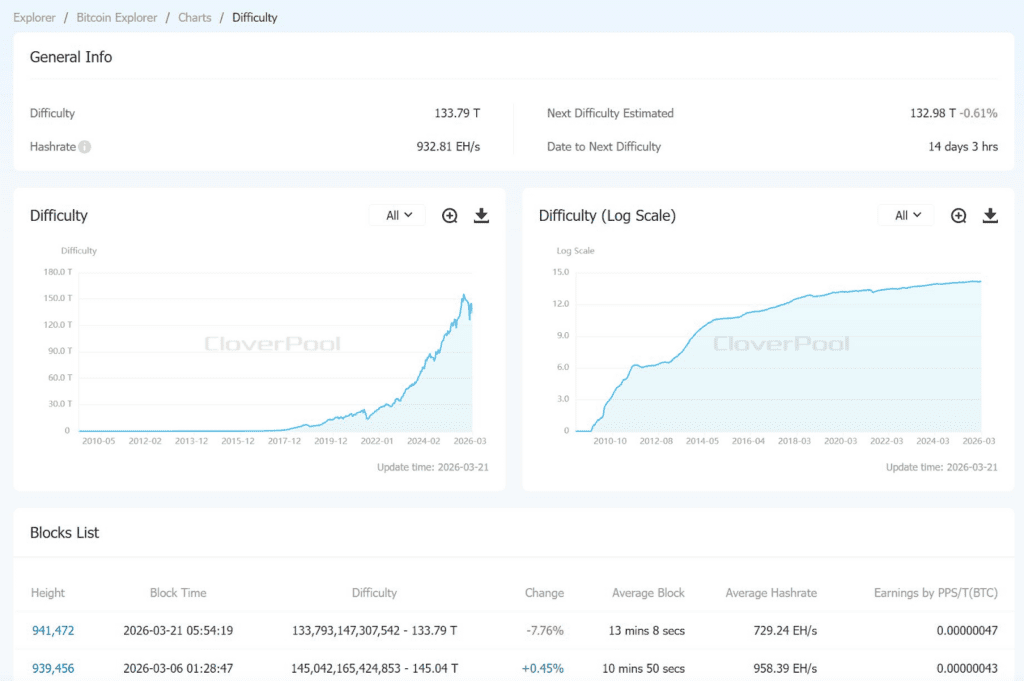This screenshot has width=1024, height=681.
Task: Open the Difficulty chart range dropdown
Action: [x=398, y=216]
